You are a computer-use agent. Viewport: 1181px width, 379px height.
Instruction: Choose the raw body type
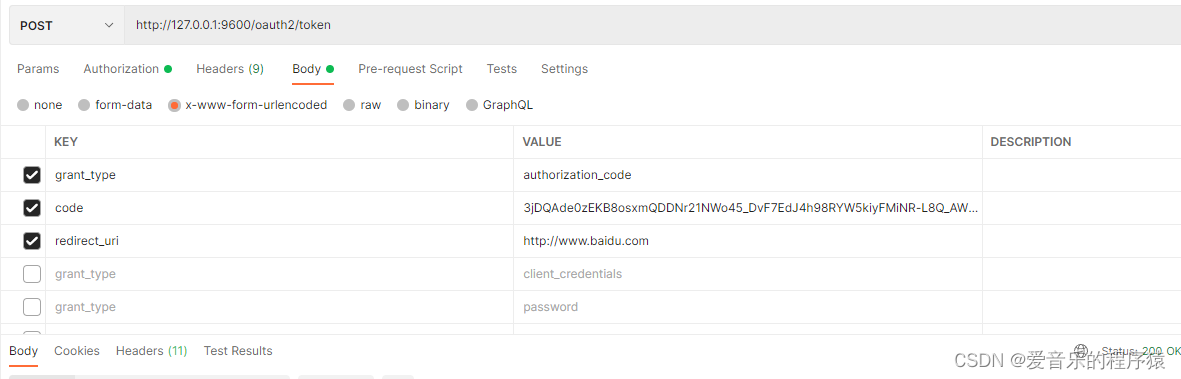click(362, 105)
